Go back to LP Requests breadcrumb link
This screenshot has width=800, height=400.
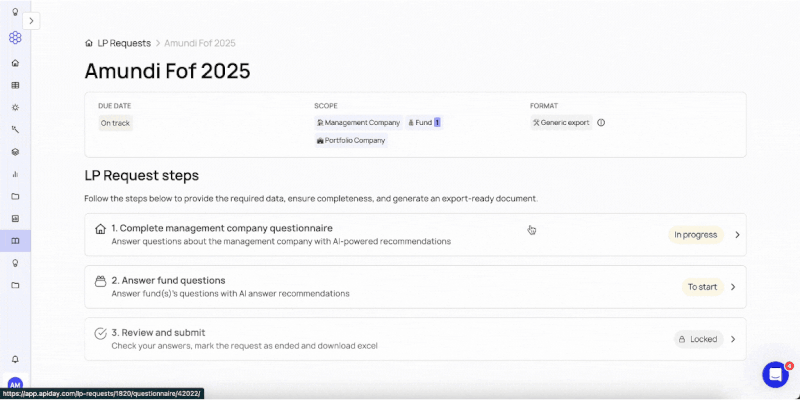[x=124, y=43]
